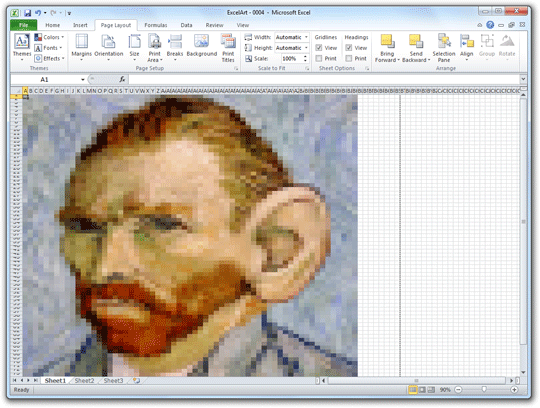Image resolution: width=540 pixels, height=408 pixels.
Task: Expand the formula bar
Action: (x=523, y=80)
